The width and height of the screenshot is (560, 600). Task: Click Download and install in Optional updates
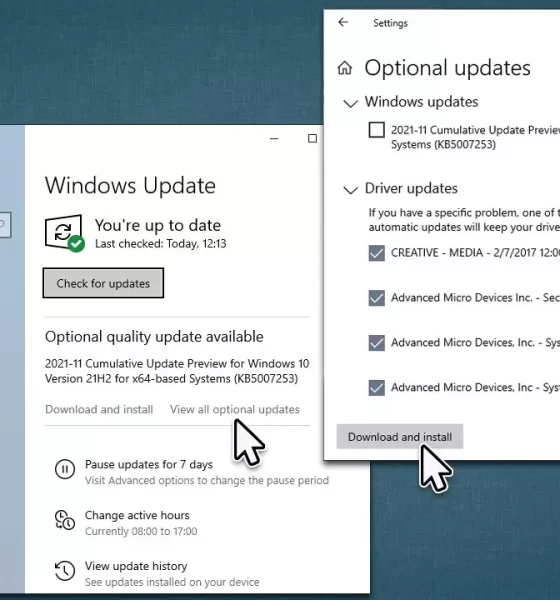tap(400, 437)
